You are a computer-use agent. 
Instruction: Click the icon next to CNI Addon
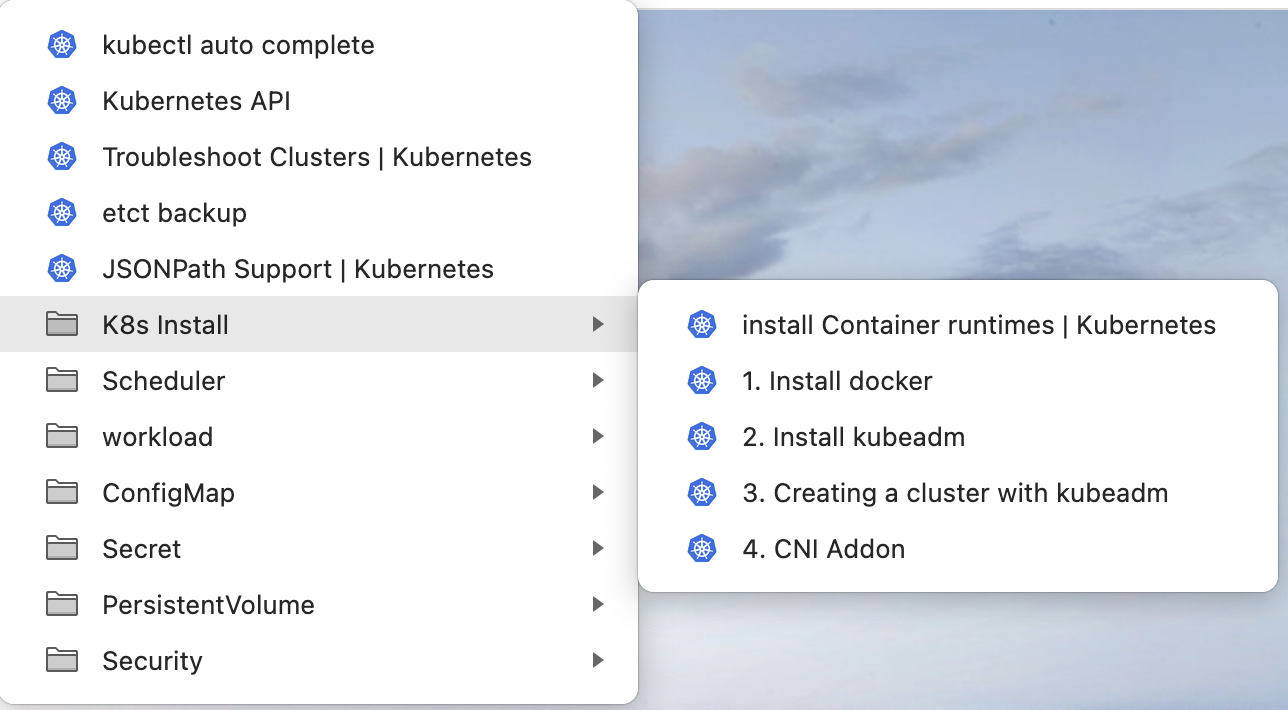(702, 549)
